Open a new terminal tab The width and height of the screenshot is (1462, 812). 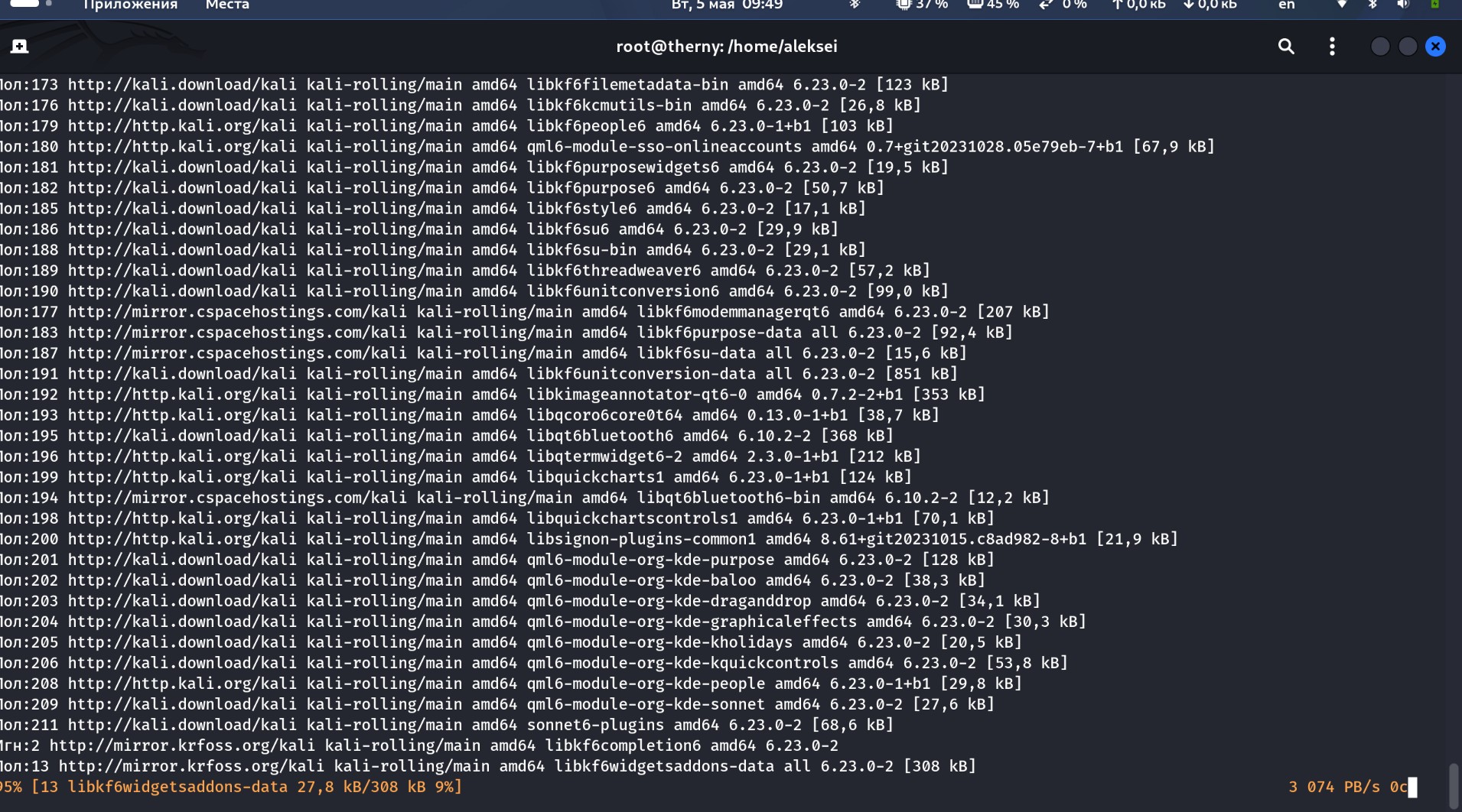coord(20,47)
